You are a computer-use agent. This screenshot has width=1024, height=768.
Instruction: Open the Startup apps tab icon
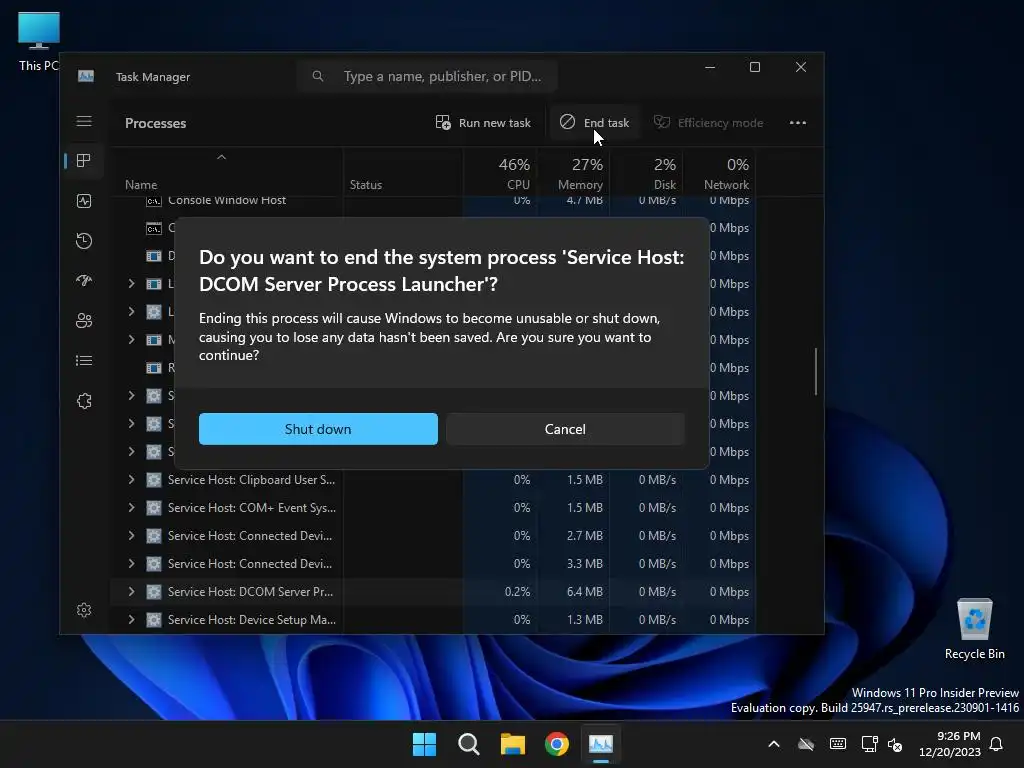pyautogui.click(x=84, y=281)
